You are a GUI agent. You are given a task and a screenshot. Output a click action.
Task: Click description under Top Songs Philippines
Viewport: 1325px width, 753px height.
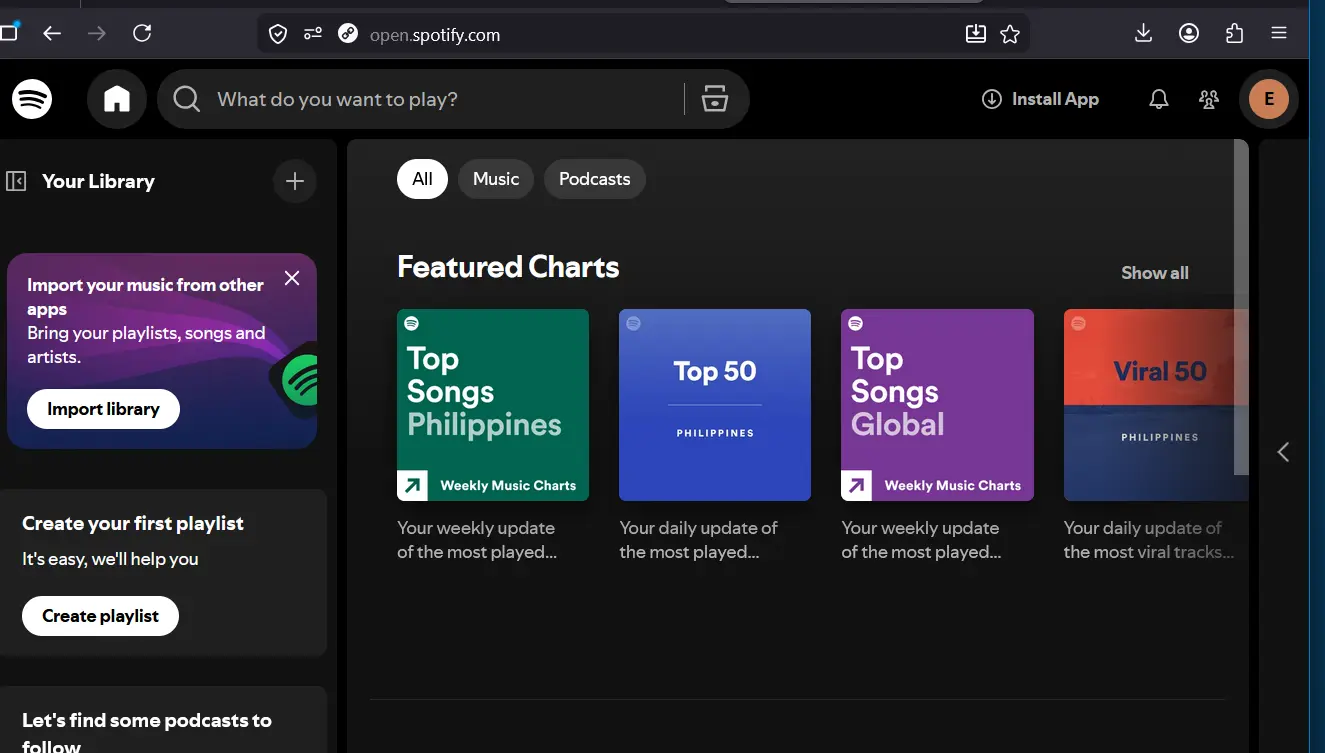click(x=477, y=540)
